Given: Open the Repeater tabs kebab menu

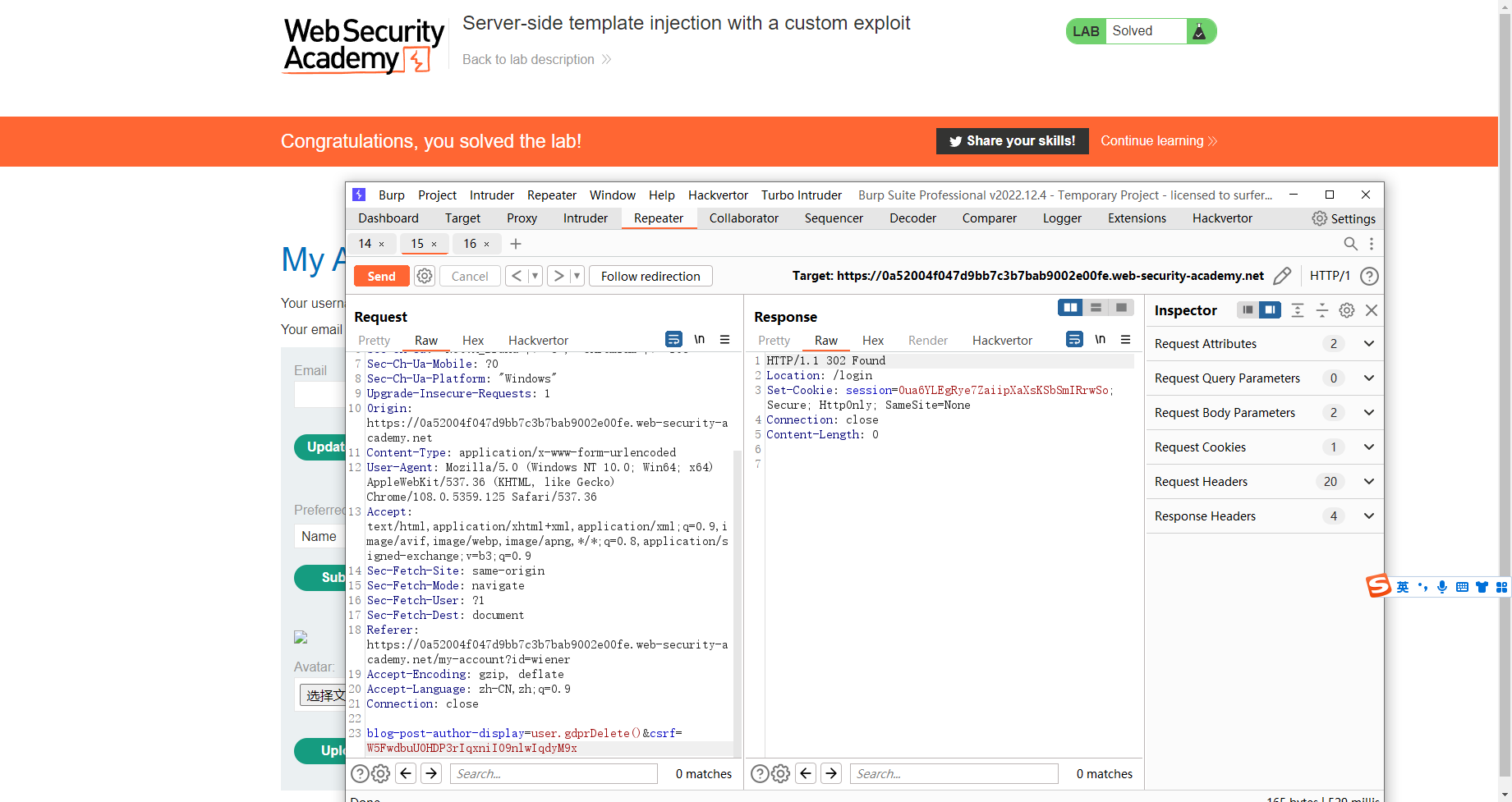Looking at the screenshot, I should click(1371, 244).
